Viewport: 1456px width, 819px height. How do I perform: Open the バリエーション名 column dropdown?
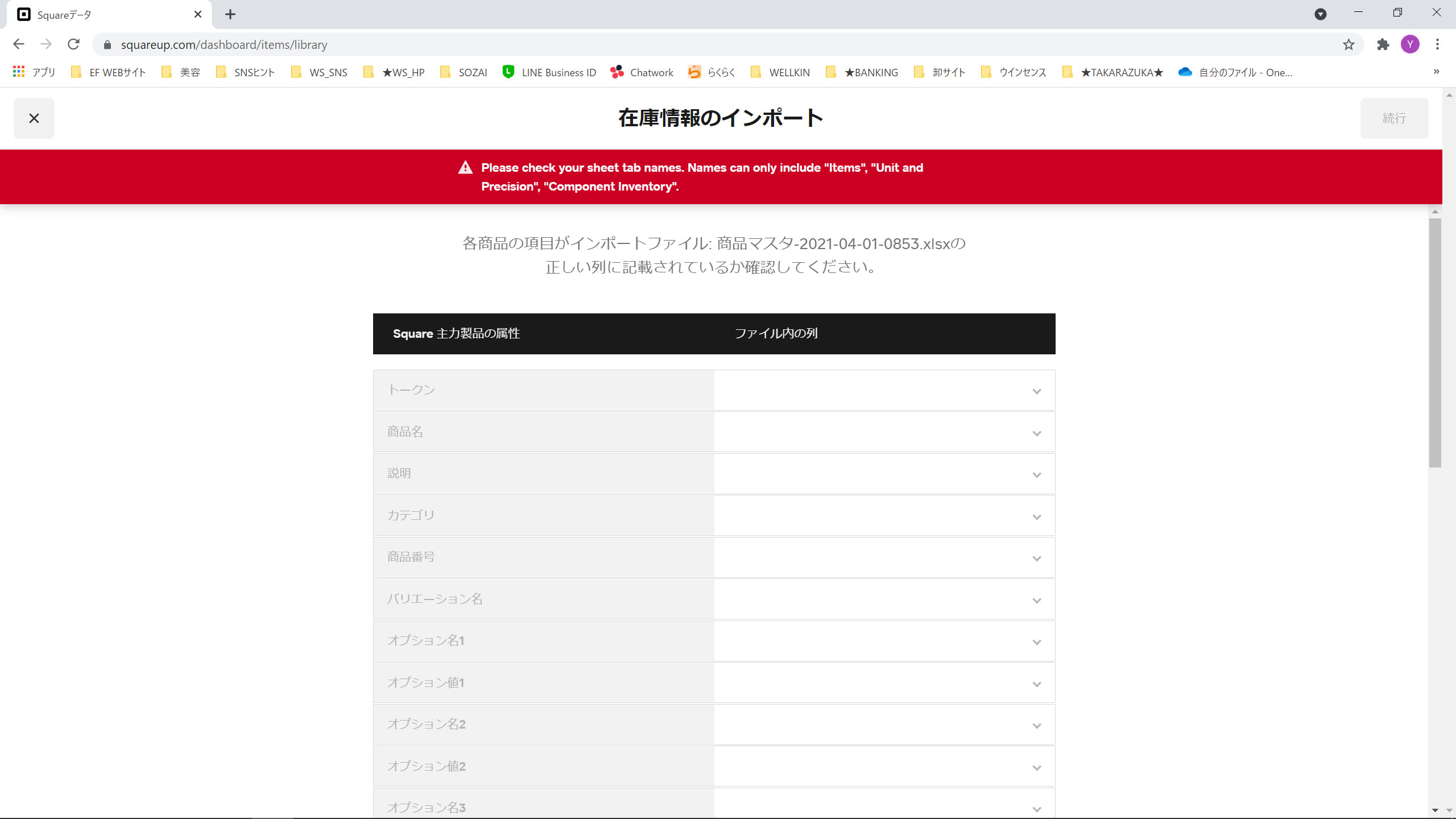884,599
